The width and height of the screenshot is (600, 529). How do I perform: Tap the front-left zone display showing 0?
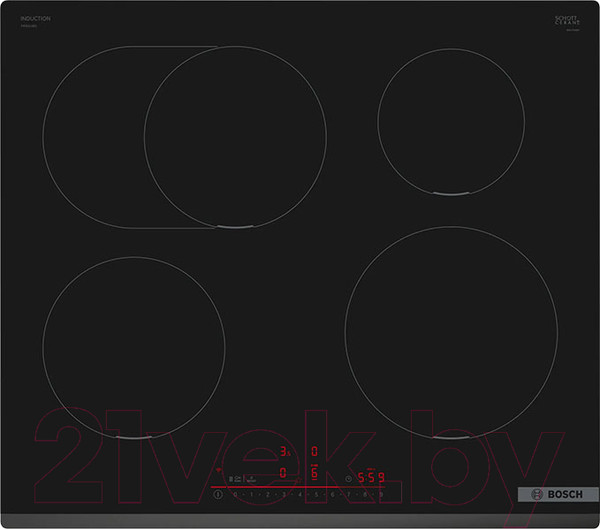tap(283, 473)
